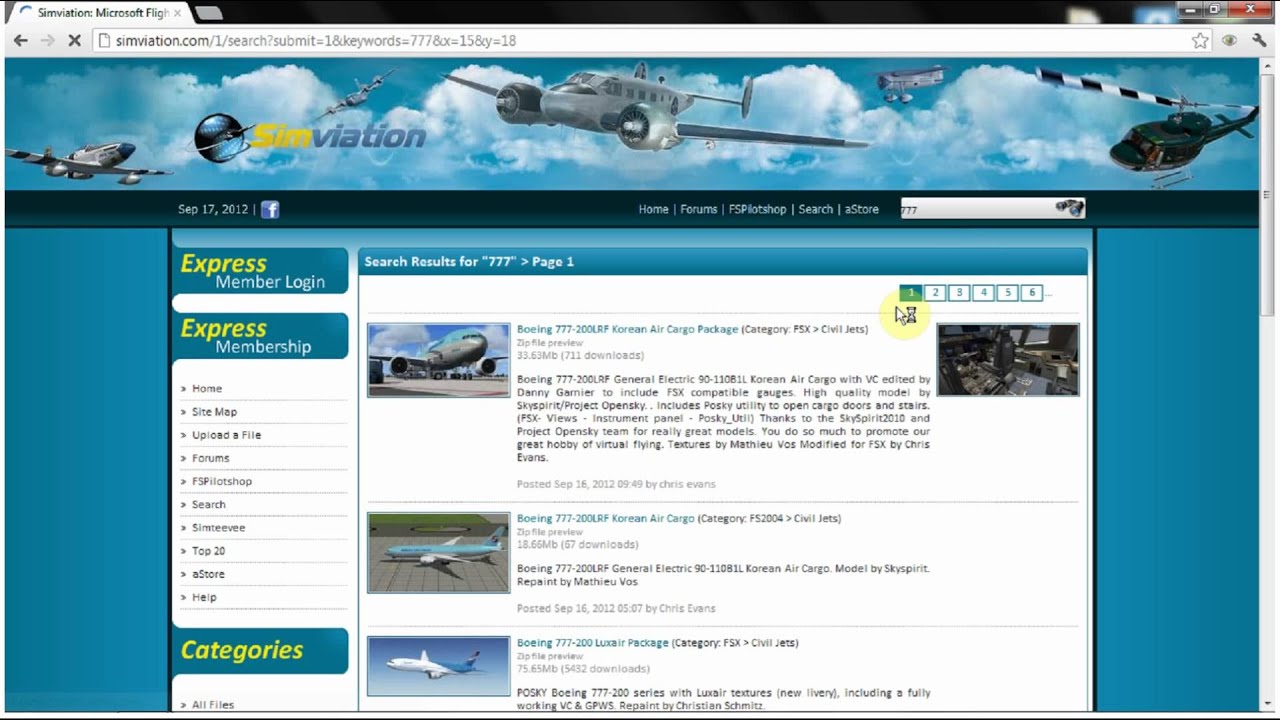Screen dimensions: 1280x720
Task: Click Zip file preview under Korean Air Cargo Package
Action: pos(549,343)
